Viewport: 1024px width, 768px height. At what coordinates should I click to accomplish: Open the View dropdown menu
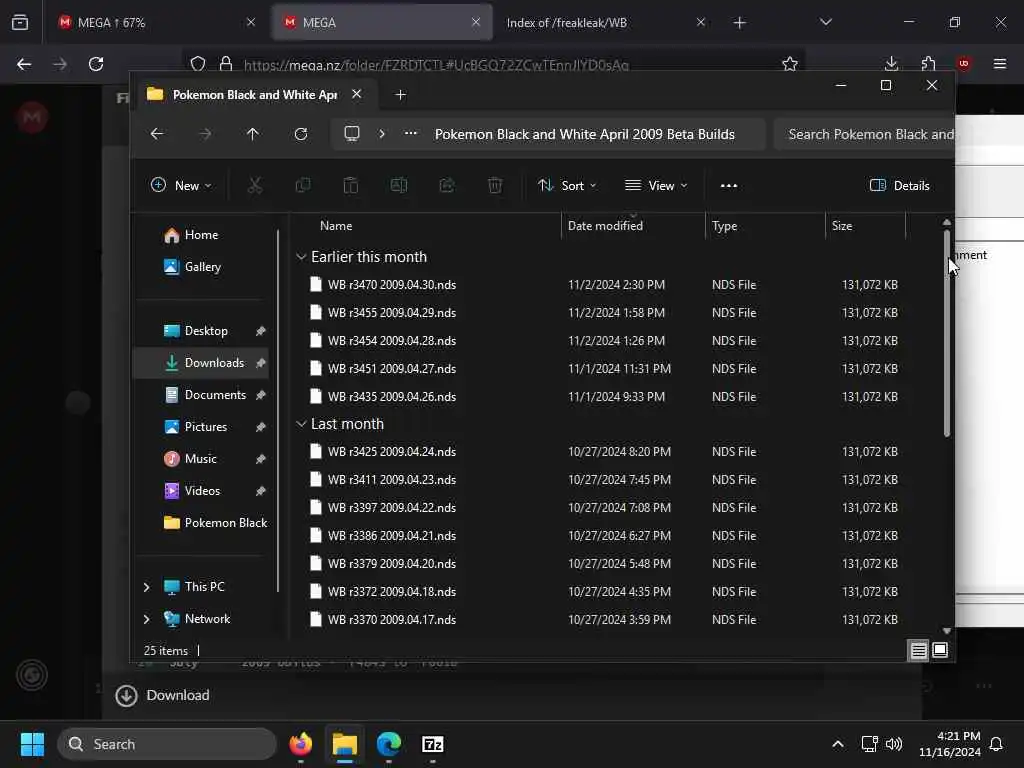(656, 185)
